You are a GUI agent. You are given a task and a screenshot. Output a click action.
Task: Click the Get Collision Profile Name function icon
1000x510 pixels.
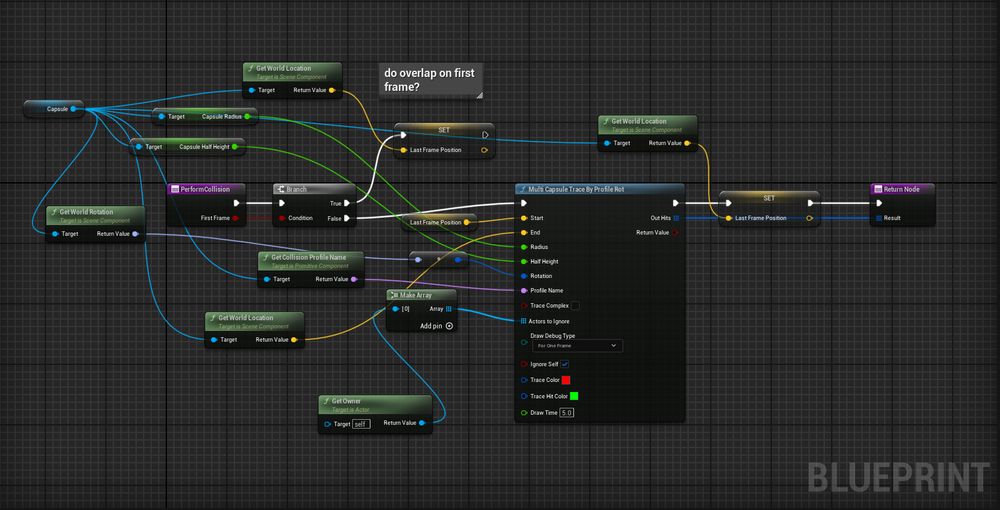click(265, 257)
